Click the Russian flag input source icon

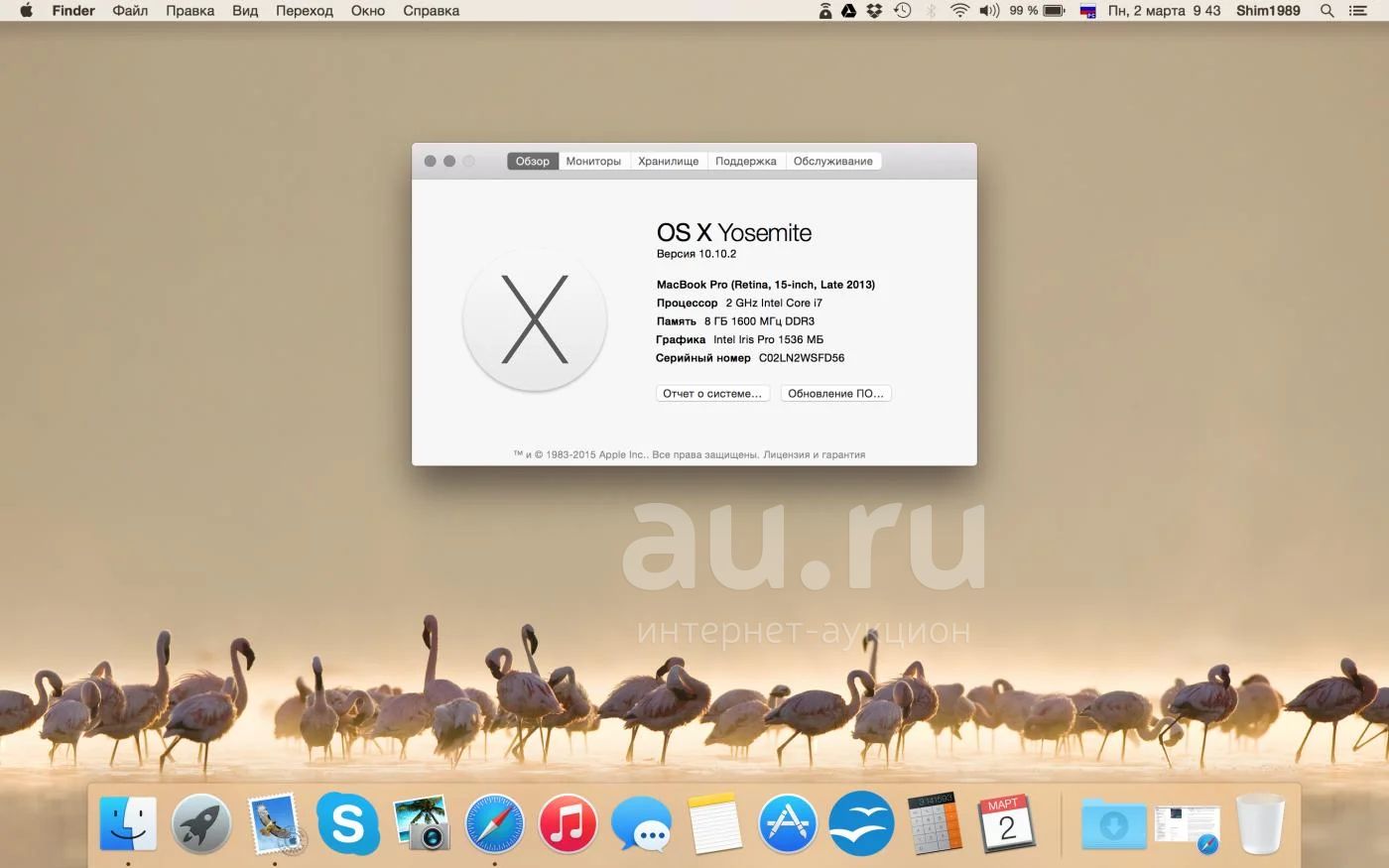(1088, 11)
